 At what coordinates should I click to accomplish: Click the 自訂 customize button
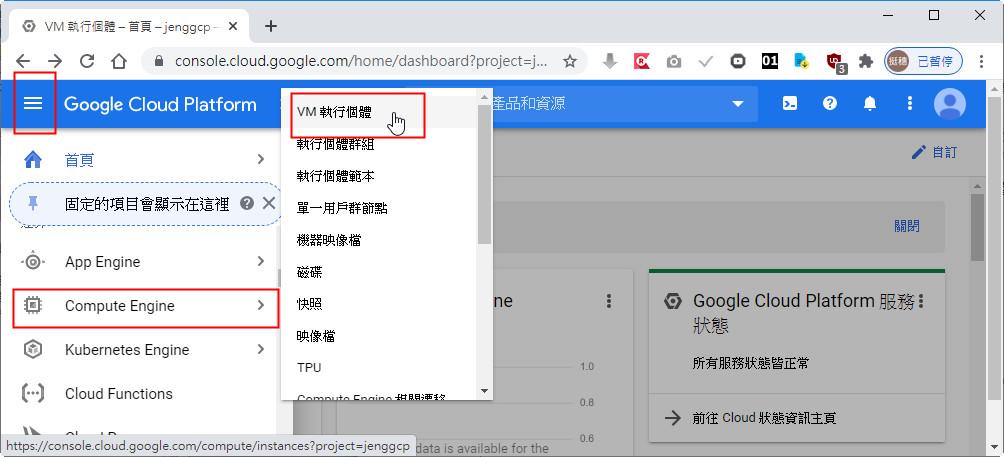coord(934,152)
